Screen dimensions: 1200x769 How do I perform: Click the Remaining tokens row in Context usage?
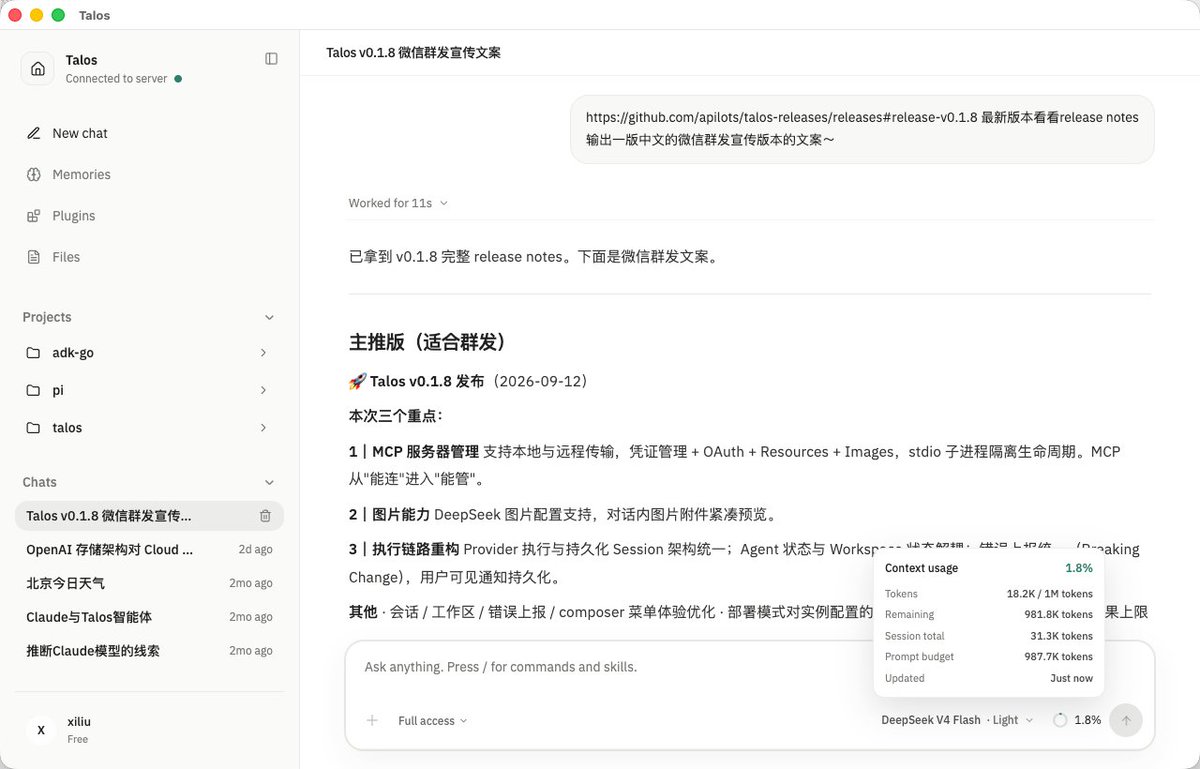coord(989,615)
